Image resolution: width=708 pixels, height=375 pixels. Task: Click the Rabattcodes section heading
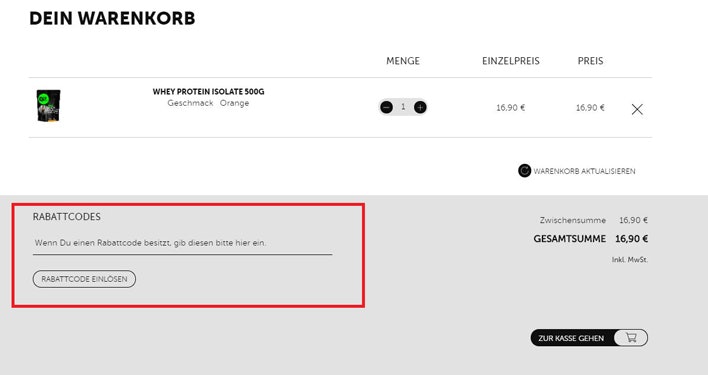67,217
